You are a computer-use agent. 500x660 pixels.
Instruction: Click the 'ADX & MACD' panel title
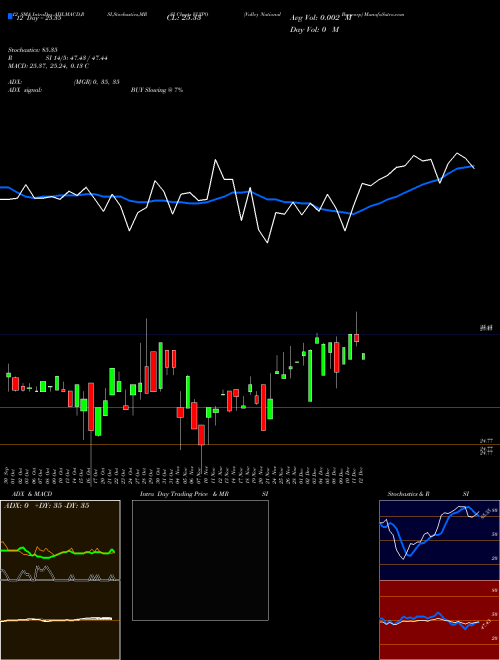pyautogui.click(x=32, y=494)
